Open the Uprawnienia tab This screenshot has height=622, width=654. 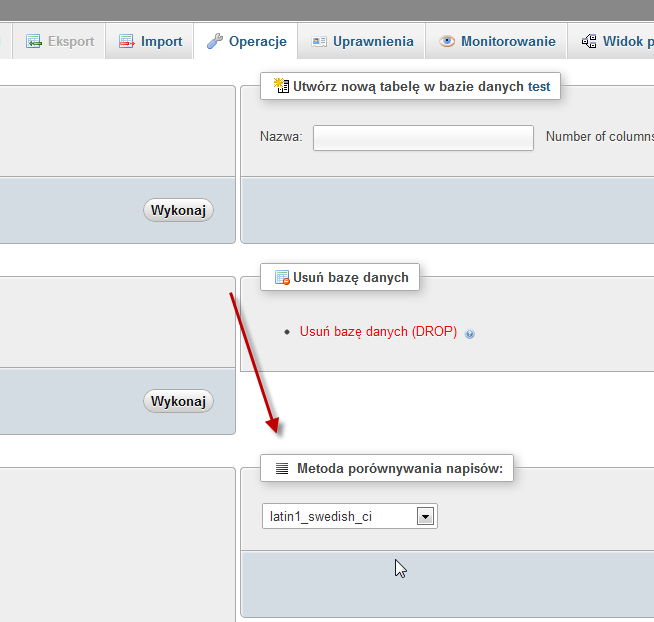(x=372, y=42)
